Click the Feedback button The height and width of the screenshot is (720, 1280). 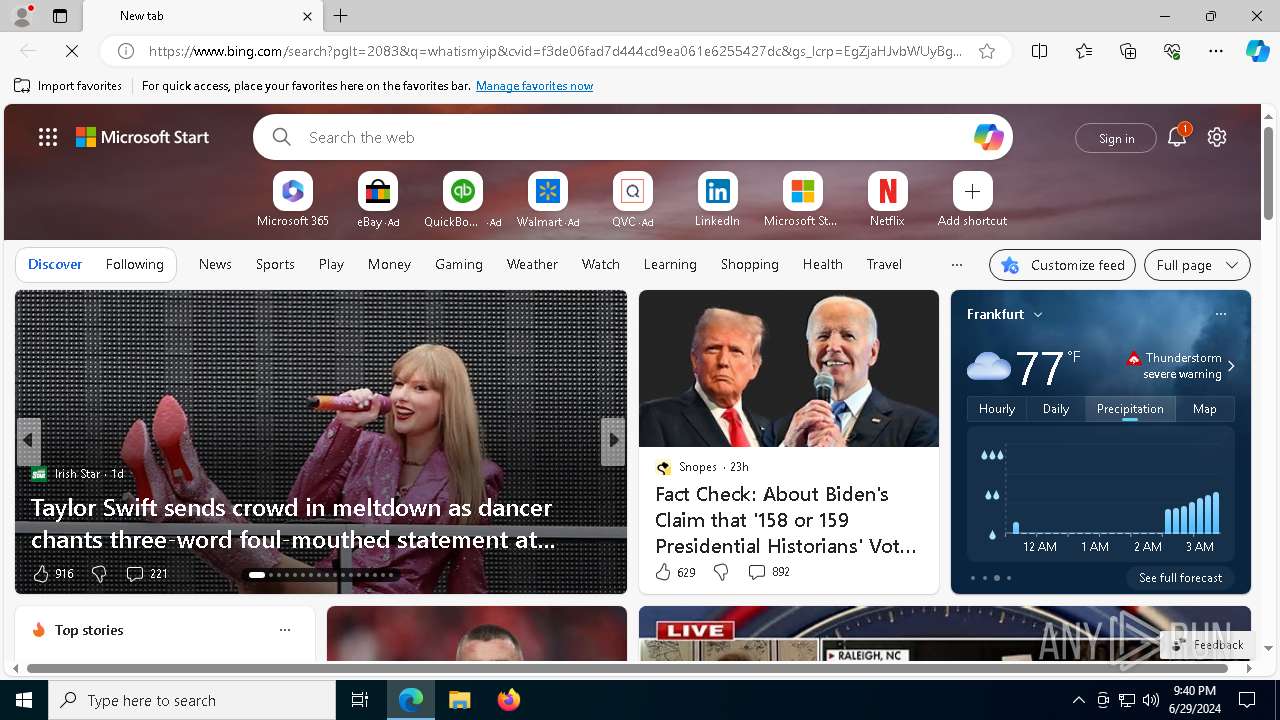pyautogui.click(x=1208, y=645)
